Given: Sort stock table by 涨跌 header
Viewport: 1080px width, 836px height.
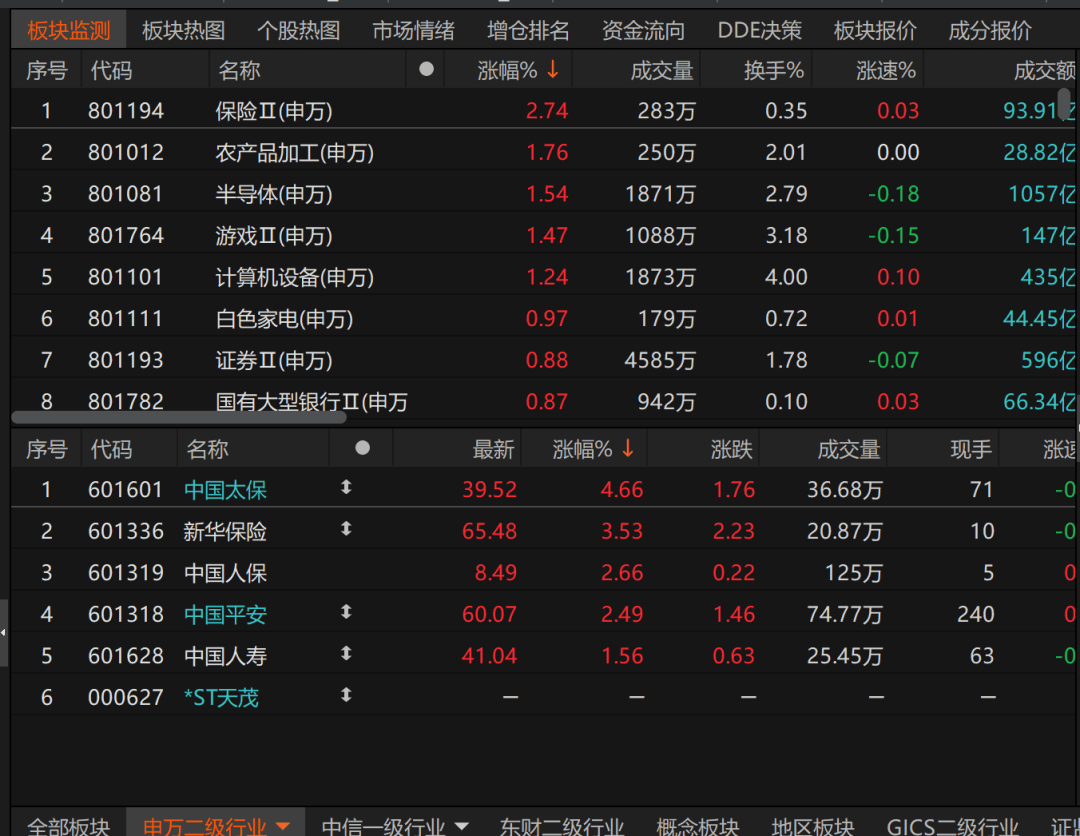Looking at the screenshot, I should 731,450.
